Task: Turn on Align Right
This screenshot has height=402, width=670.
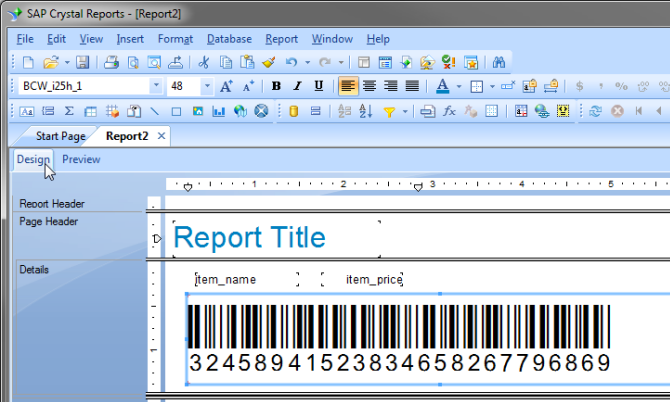Action: coord(391,86)
